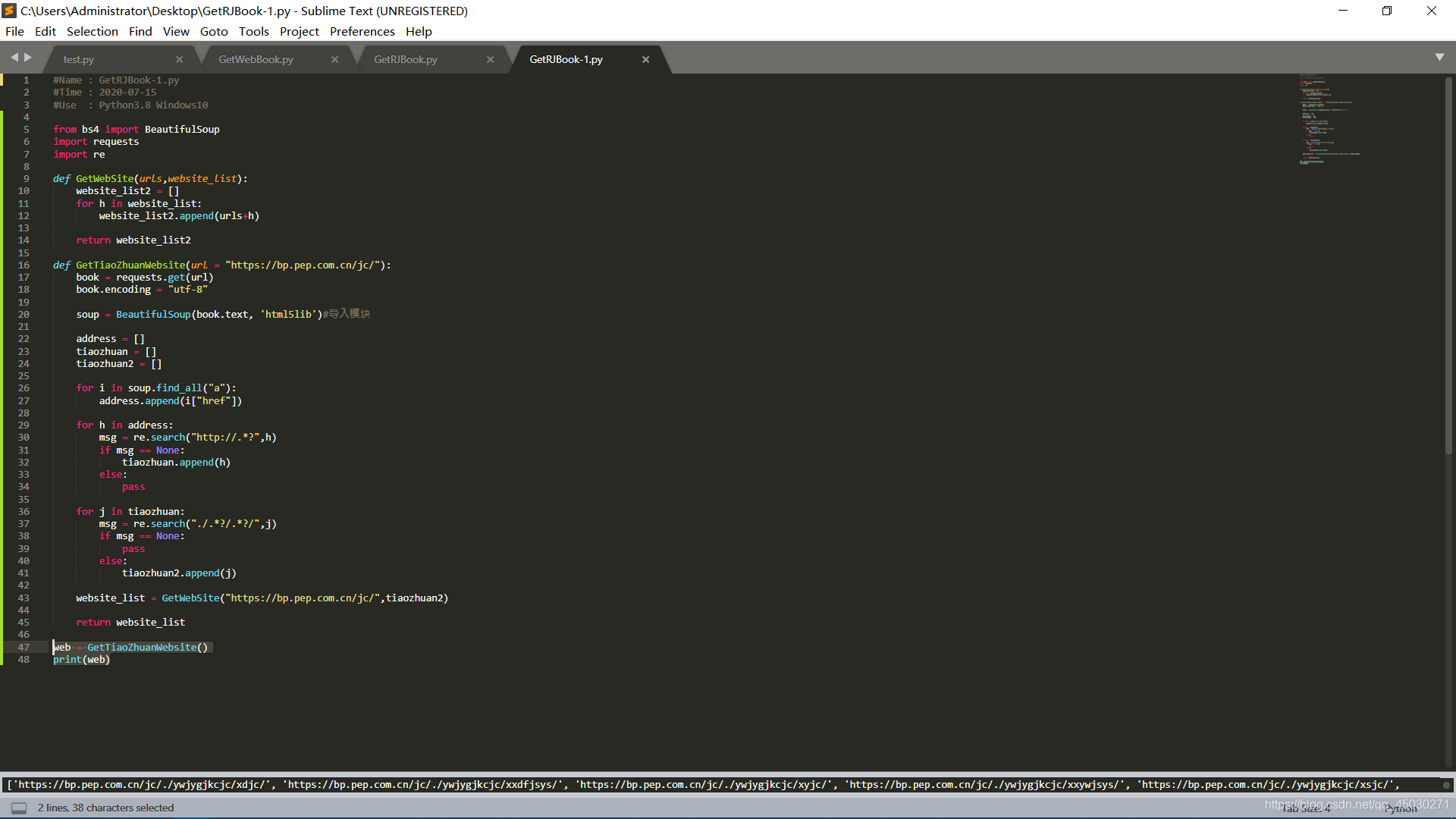Click the 'website_list = GetWebSite' line
Image resolution: width=1456 pixels, height=819 pixels.
click(x=262, y=598)
